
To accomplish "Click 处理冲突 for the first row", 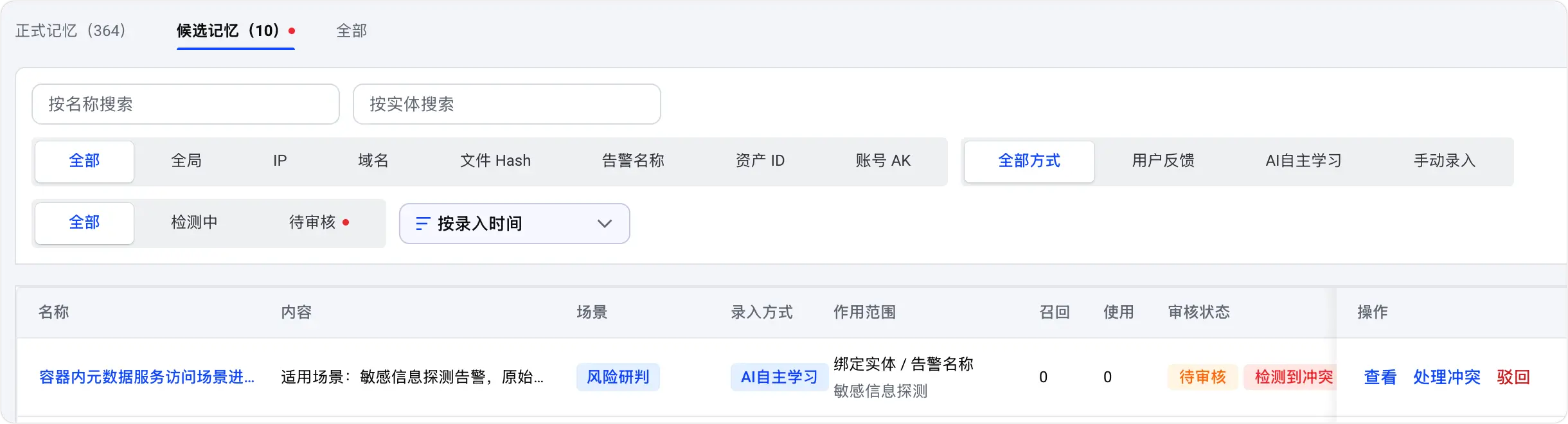I will click(x=1447, y=377).
